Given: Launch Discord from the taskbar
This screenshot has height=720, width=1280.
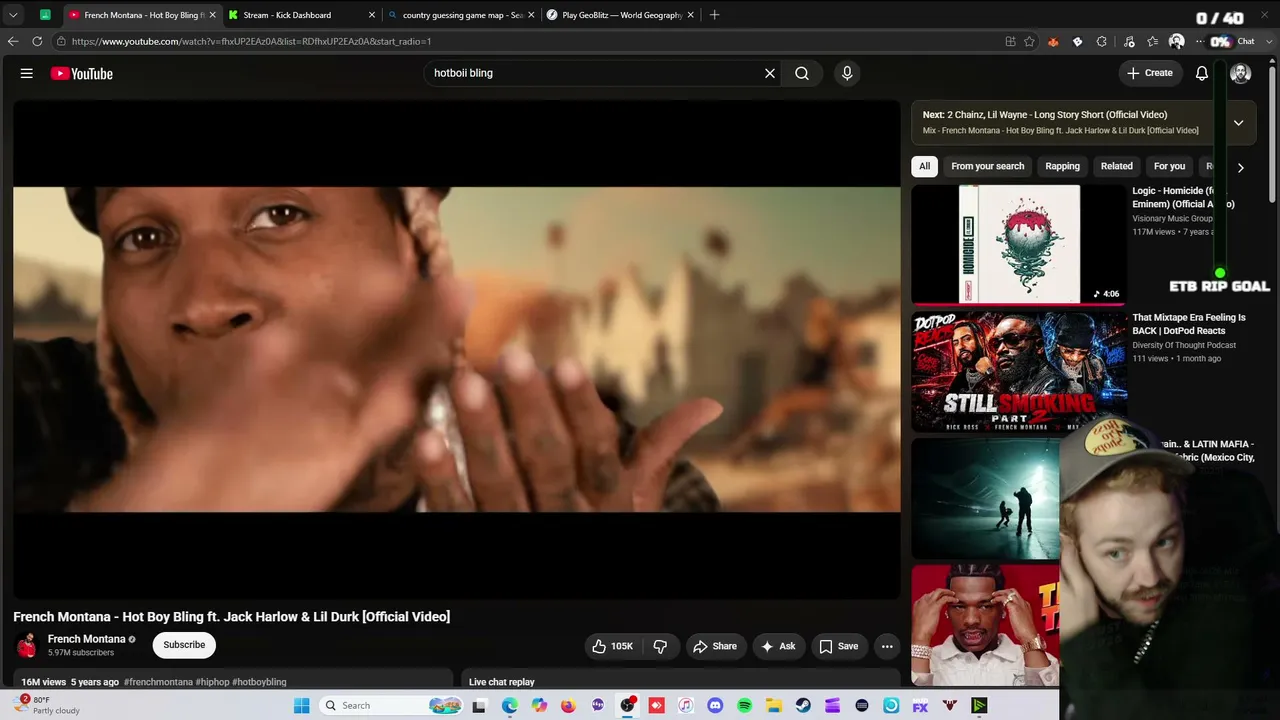Looking at the screenshot, I should click(x=715, y=705).
